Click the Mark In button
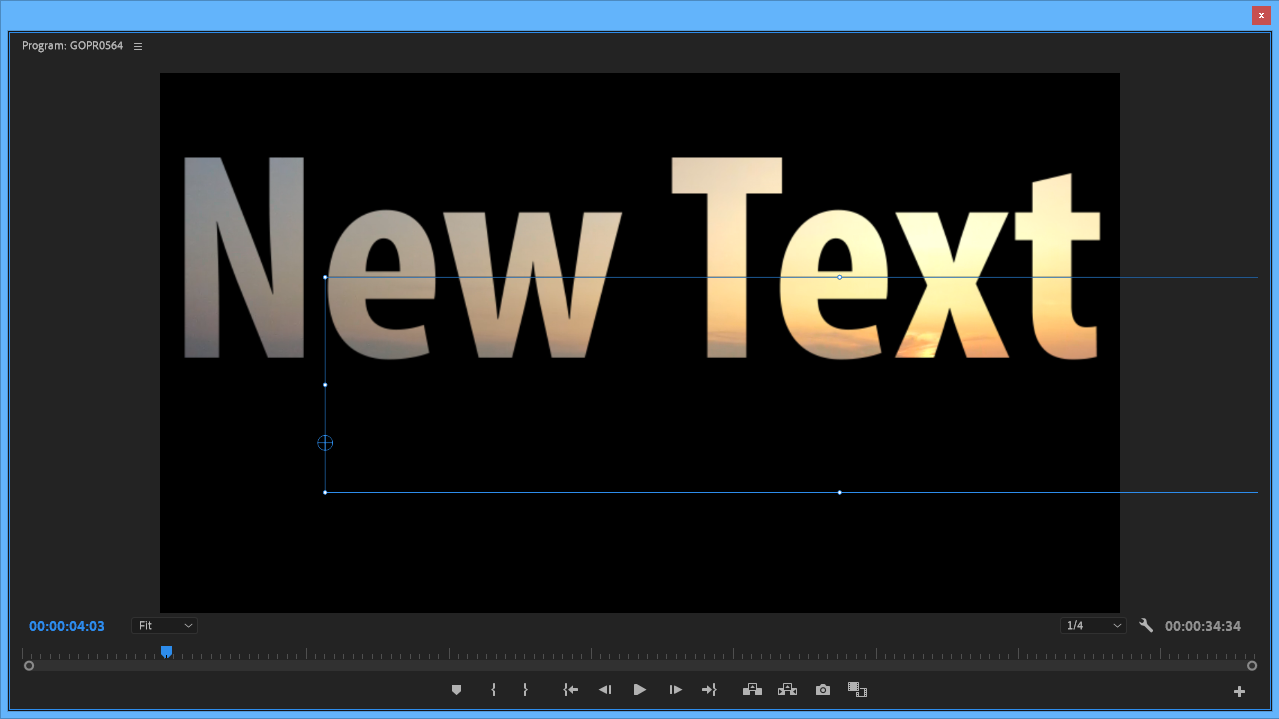Screen dimensions: 1279x719 click(493, 690)
